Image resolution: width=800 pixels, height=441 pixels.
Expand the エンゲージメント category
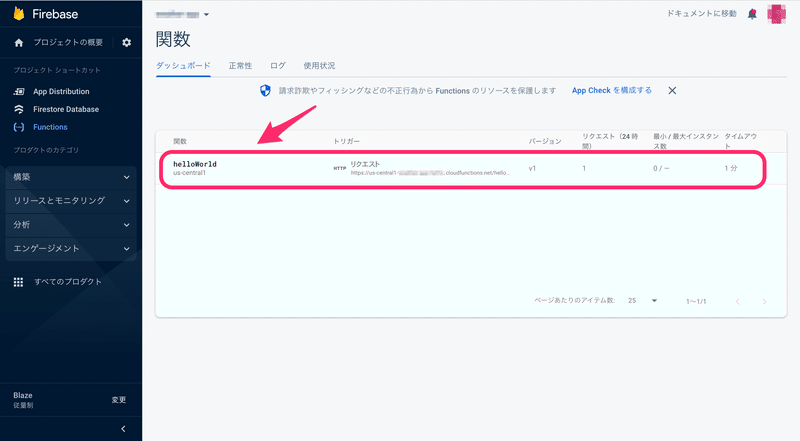71,249
